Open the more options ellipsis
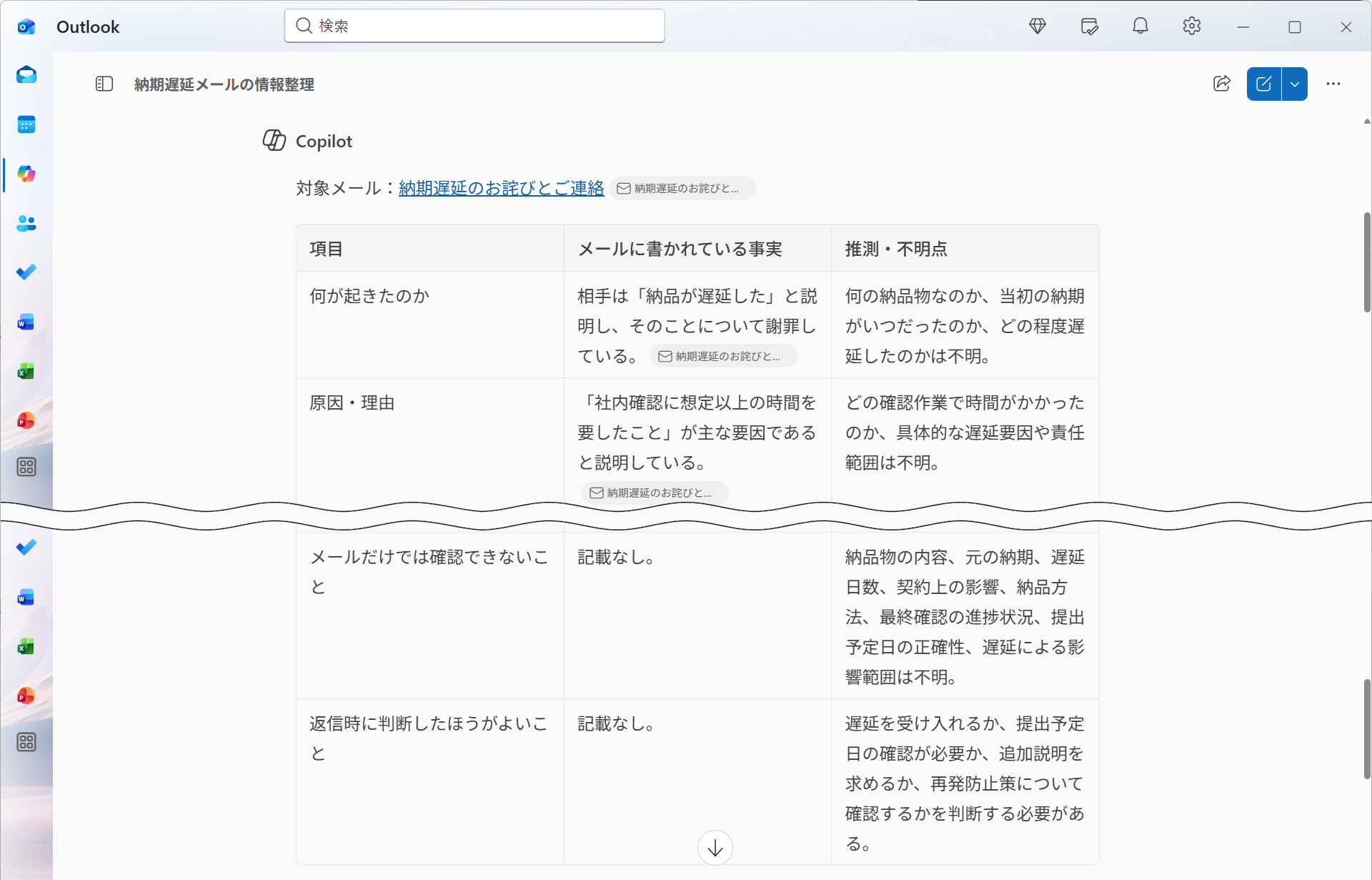The image size is (1372, 880). 1333,84
